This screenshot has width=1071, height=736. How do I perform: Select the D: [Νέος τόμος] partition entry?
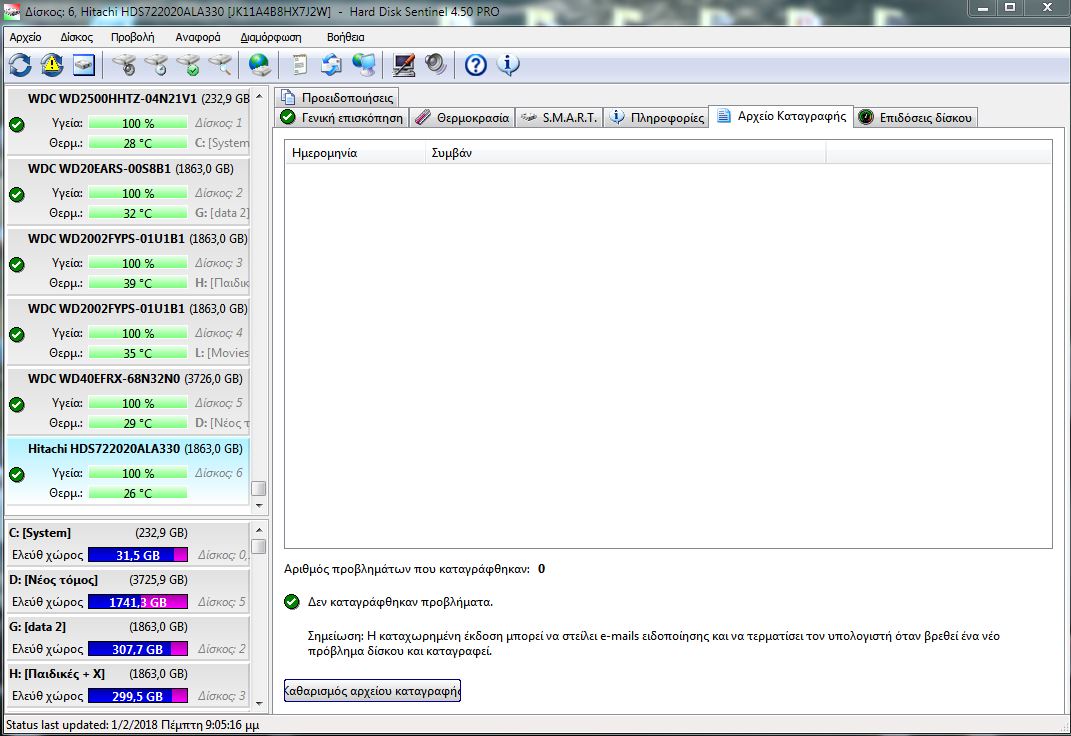(128, 591)
